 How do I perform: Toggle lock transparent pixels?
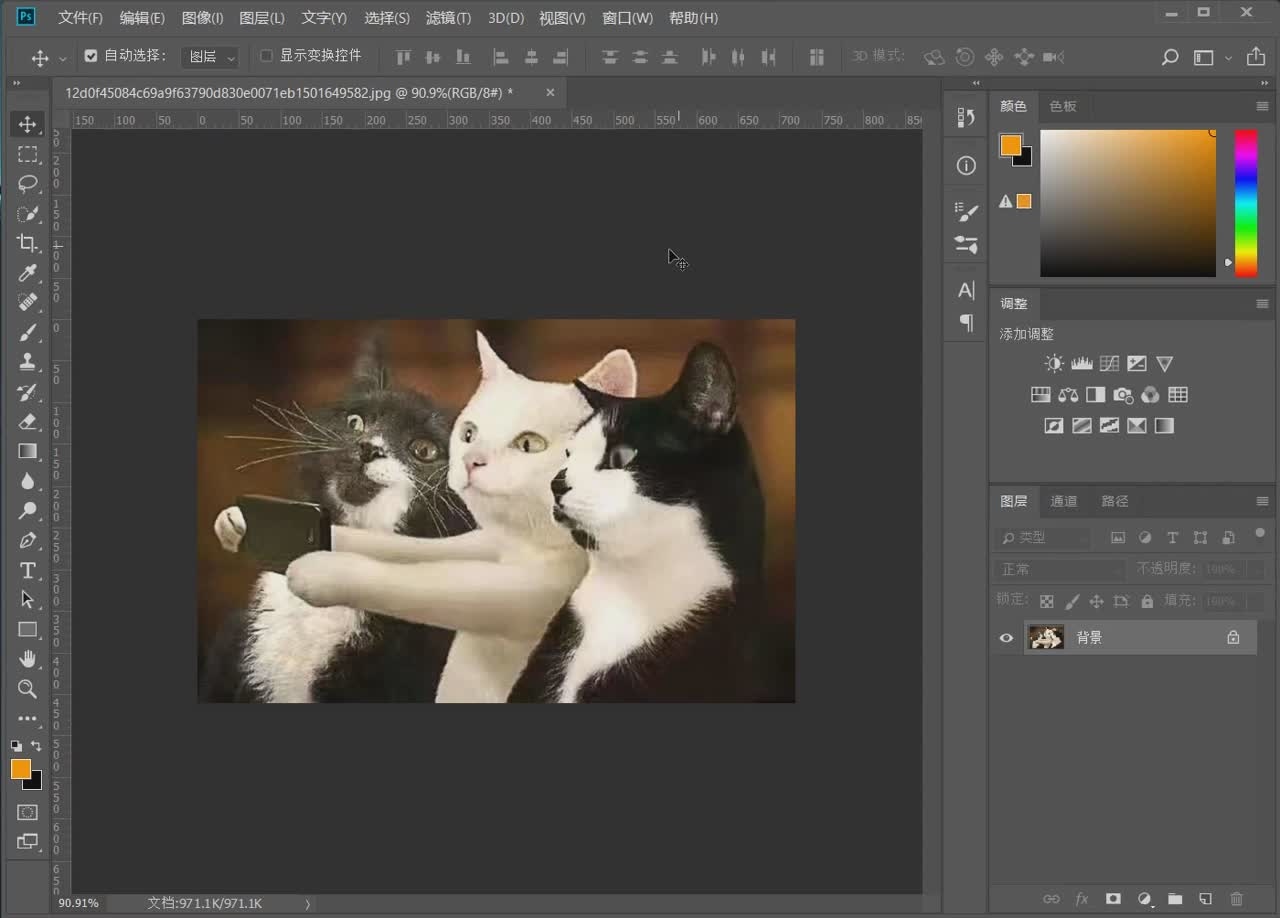[x=1046, y=602]
